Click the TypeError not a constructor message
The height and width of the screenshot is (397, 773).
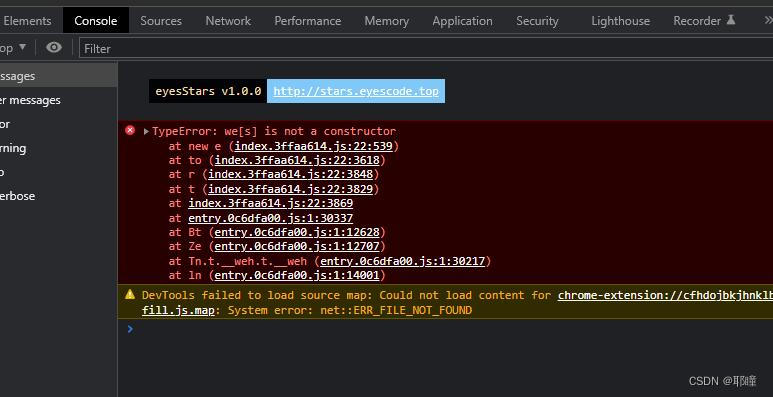pyautogui.click(x=274, y=131)
